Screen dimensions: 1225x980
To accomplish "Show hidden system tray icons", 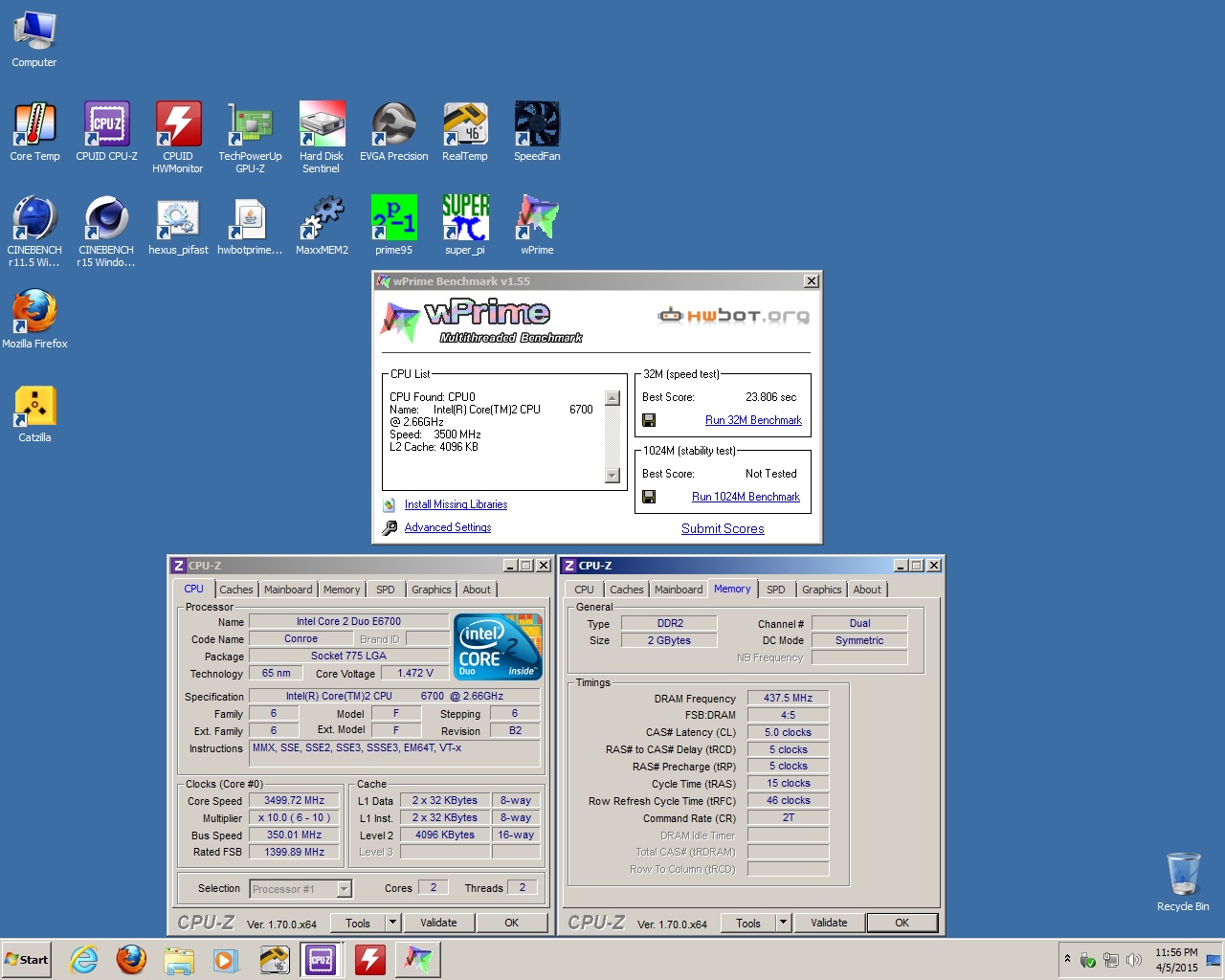I will (1067, 959).
